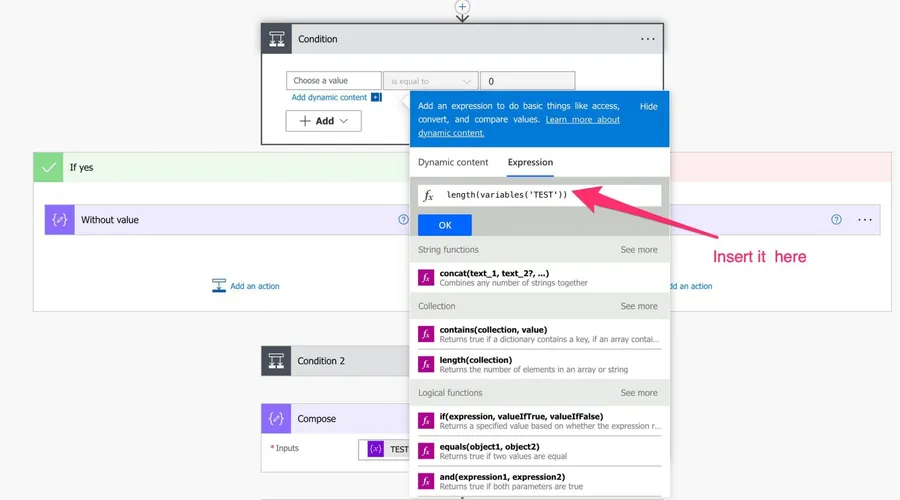Click the Hide link in blue panel
This screenshot has height=500, width=900.
(x=648, y=106)
